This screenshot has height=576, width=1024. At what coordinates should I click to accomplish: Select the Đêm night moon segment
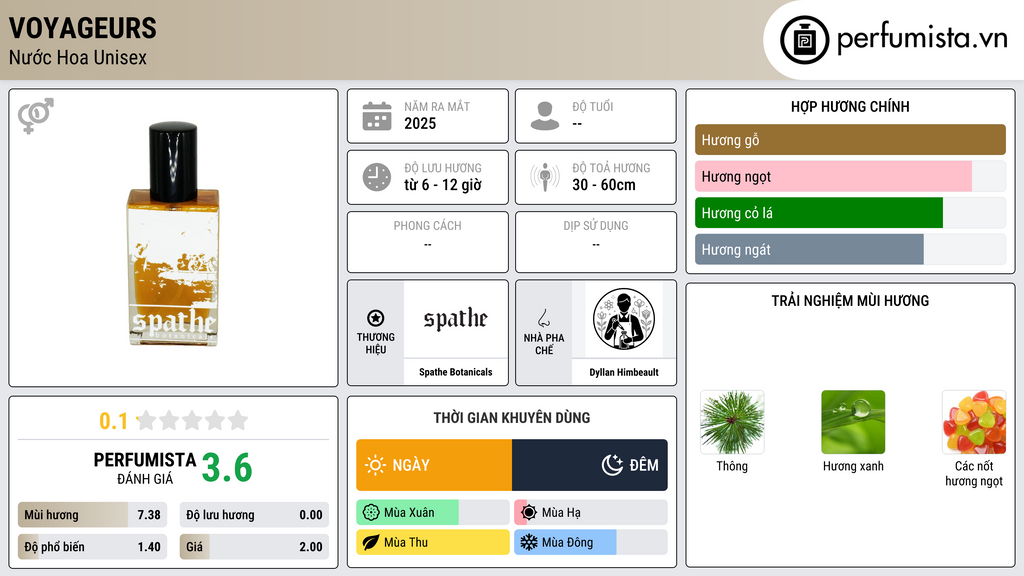click(590, 465)
